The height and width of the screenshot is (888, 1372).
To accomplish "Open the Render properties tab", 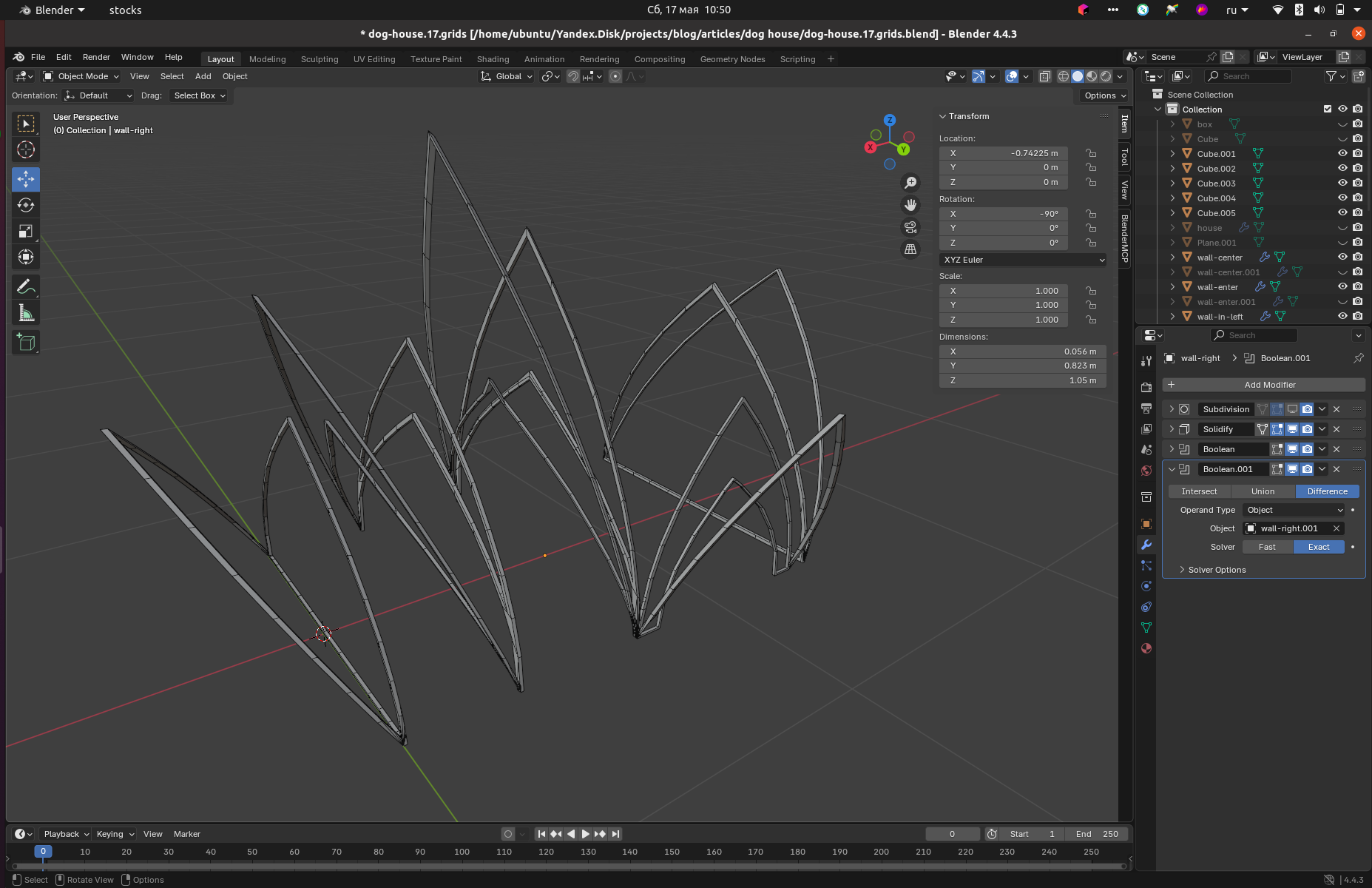I will 1146,387.
